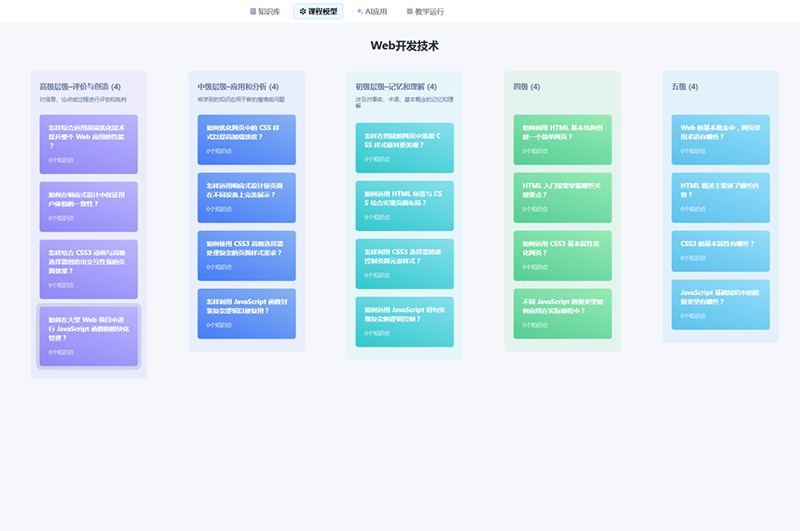Click the 知识库 tab icon
The image size is (800, 531).
click(x=253, y=12)
